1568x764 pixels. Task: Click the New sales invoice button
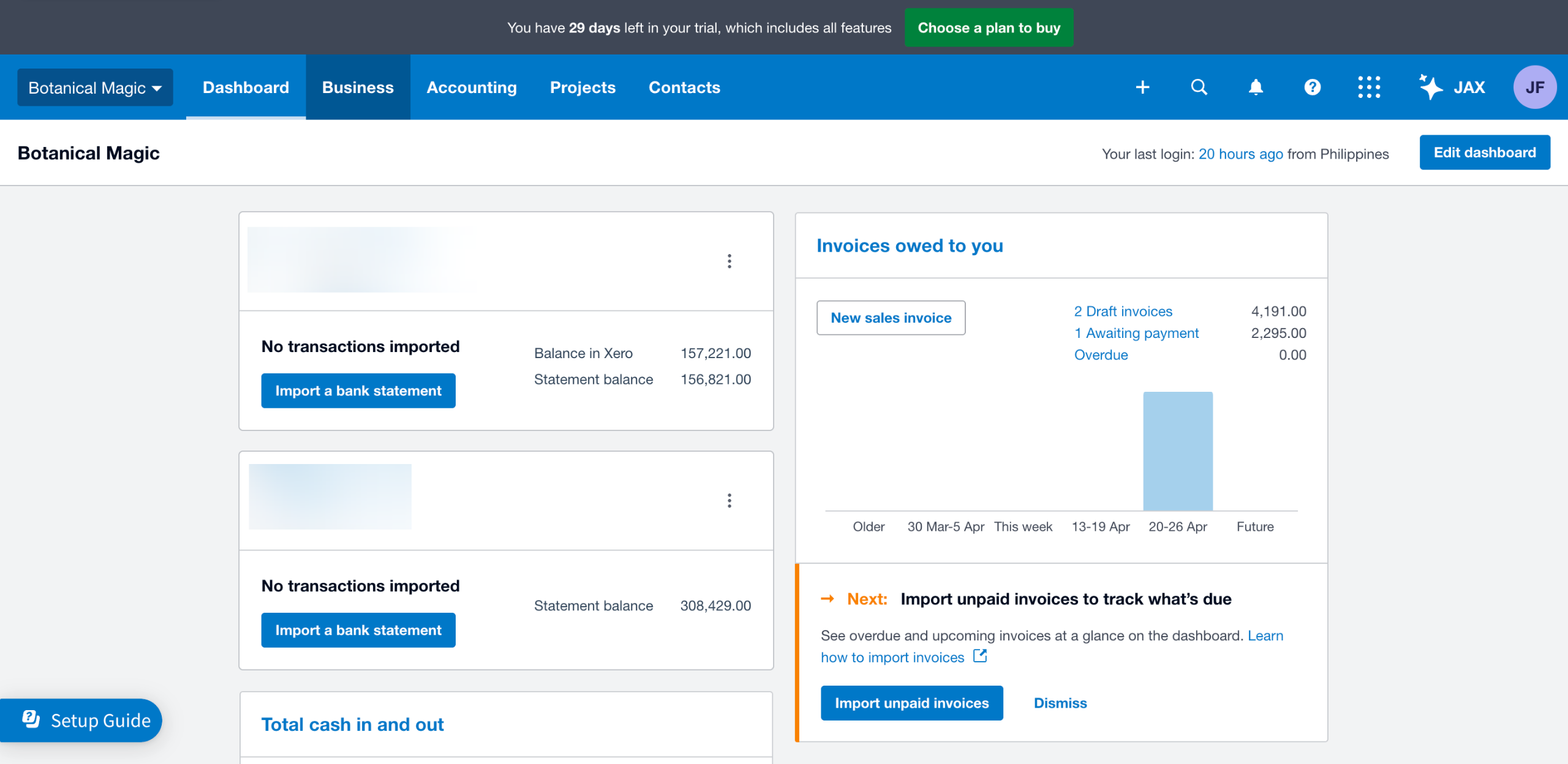tap(891, 318)
